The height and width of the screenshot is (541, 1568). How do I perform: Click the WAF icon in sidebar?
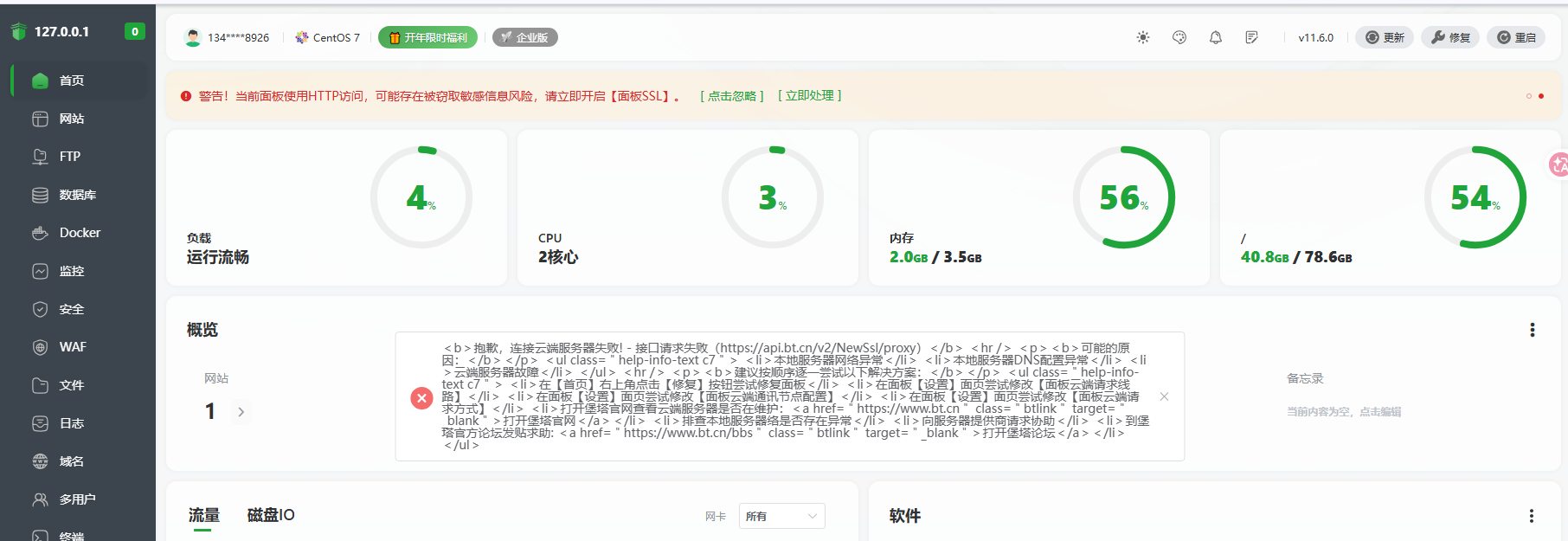[x=40, y=347]
